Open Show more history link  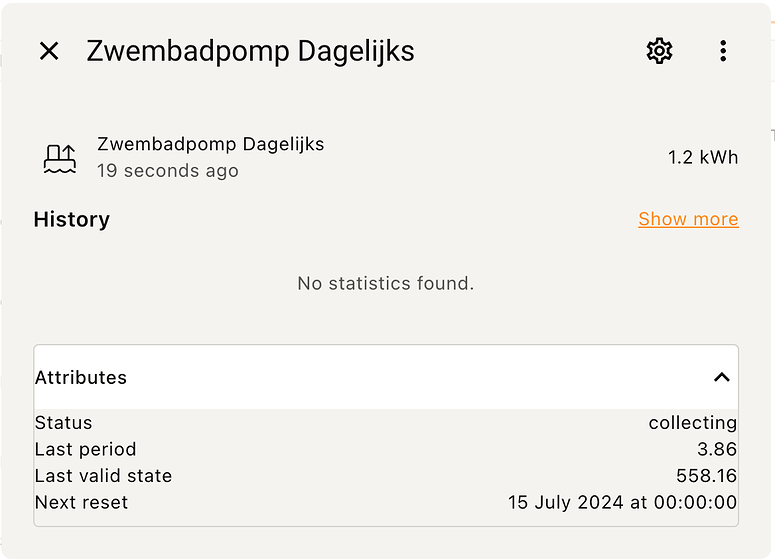(689, 219)
